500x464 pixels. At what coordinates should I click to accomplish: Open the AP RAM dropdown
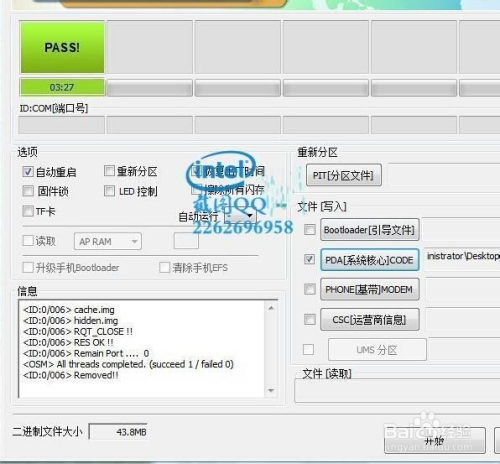[108, 241]
